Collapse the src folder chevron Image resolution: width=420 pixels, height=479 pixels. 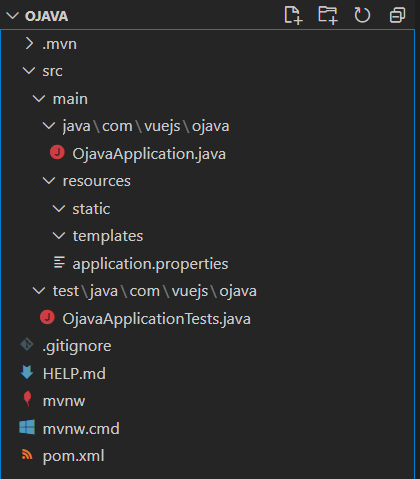pyautogui.click(x=29, y=71)
